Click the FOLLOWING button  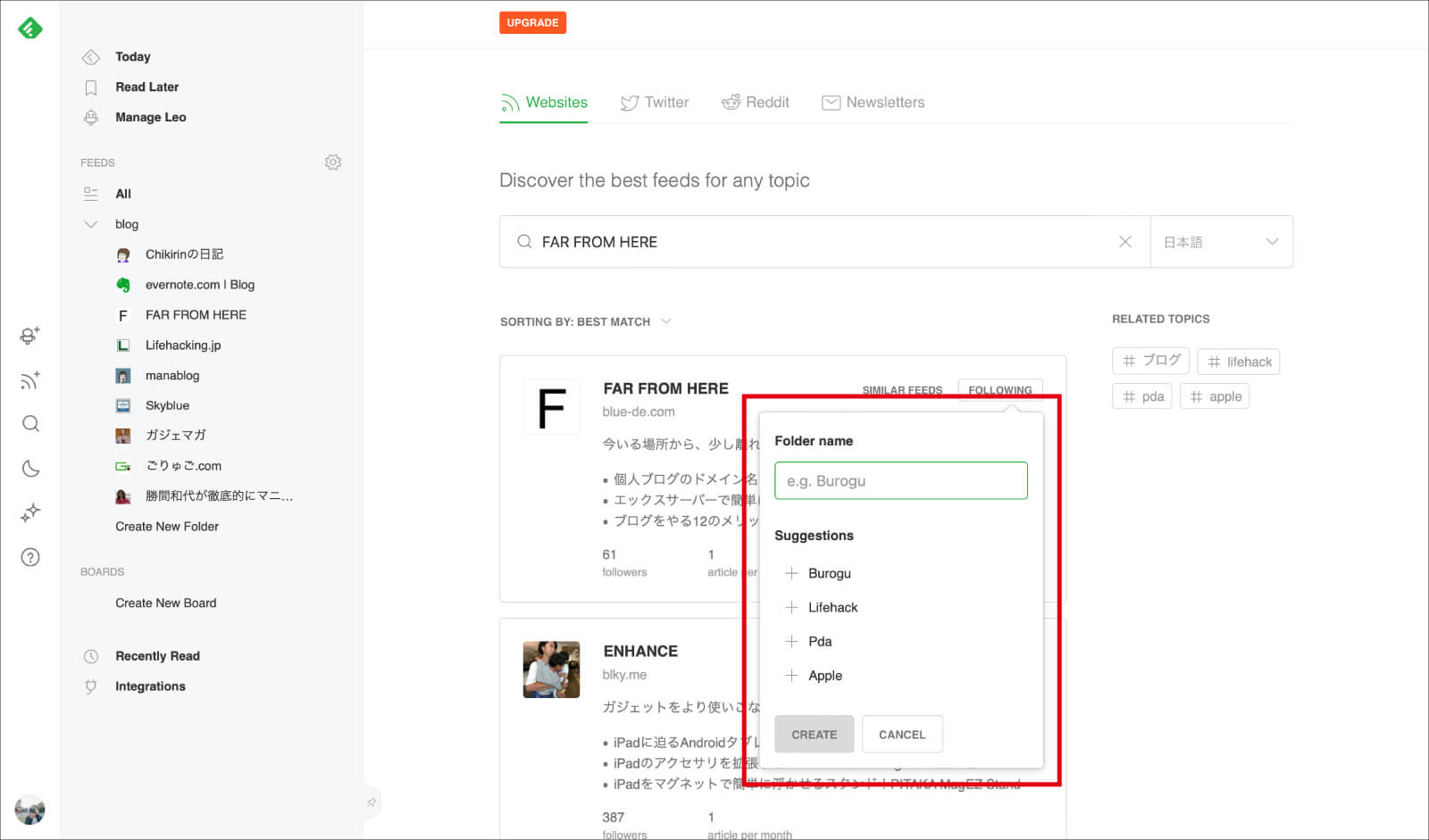coord(1000,390)
